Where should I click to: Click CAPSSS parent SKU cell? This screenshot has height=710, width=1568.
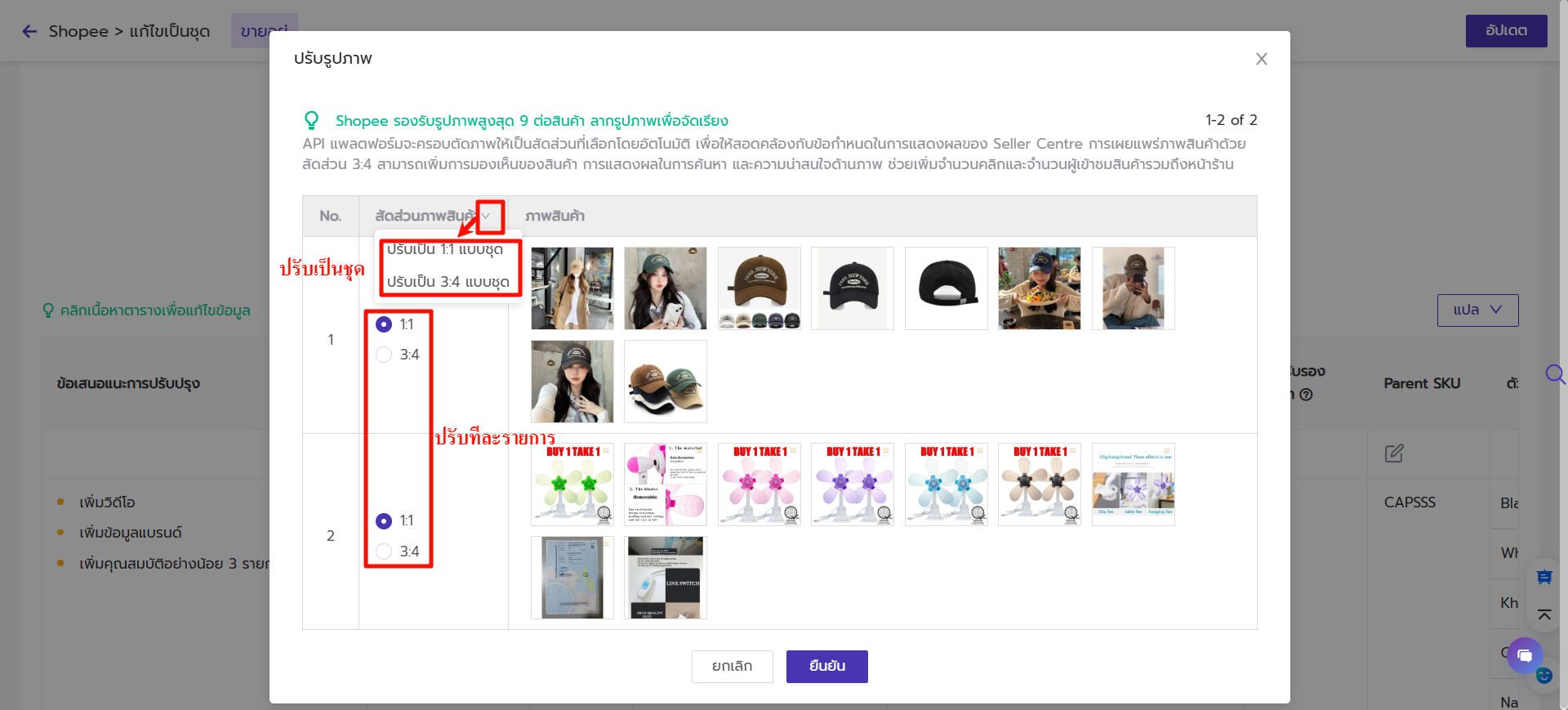(1410, 502)
